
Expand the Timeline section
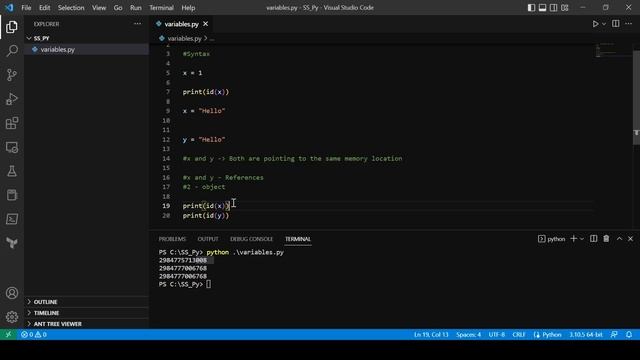(x=86, y=313)
